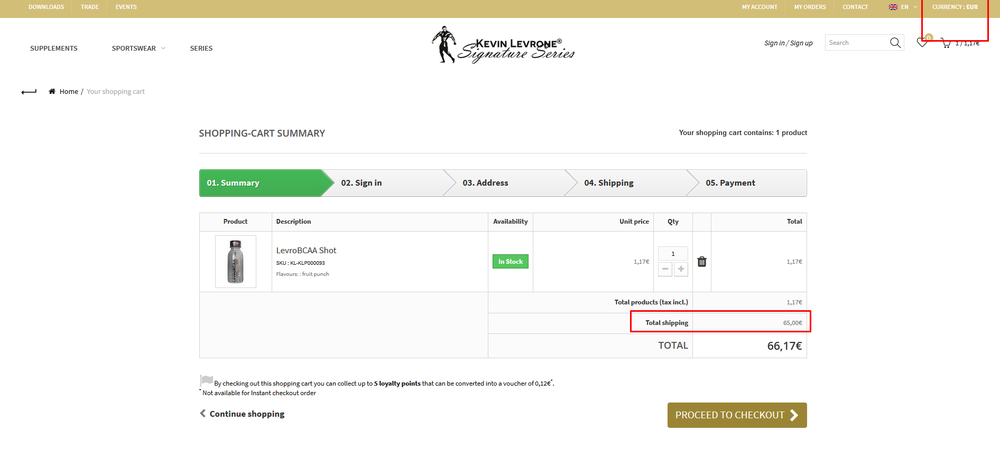1000x450 pixels.
Task: Click Continue shopping link
Action: point(242,414)
